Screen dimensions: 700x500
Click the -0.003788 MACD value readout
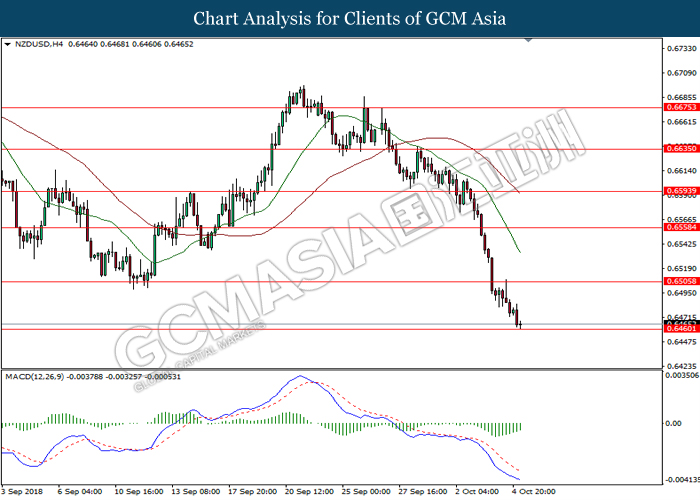tap(85, 377)
